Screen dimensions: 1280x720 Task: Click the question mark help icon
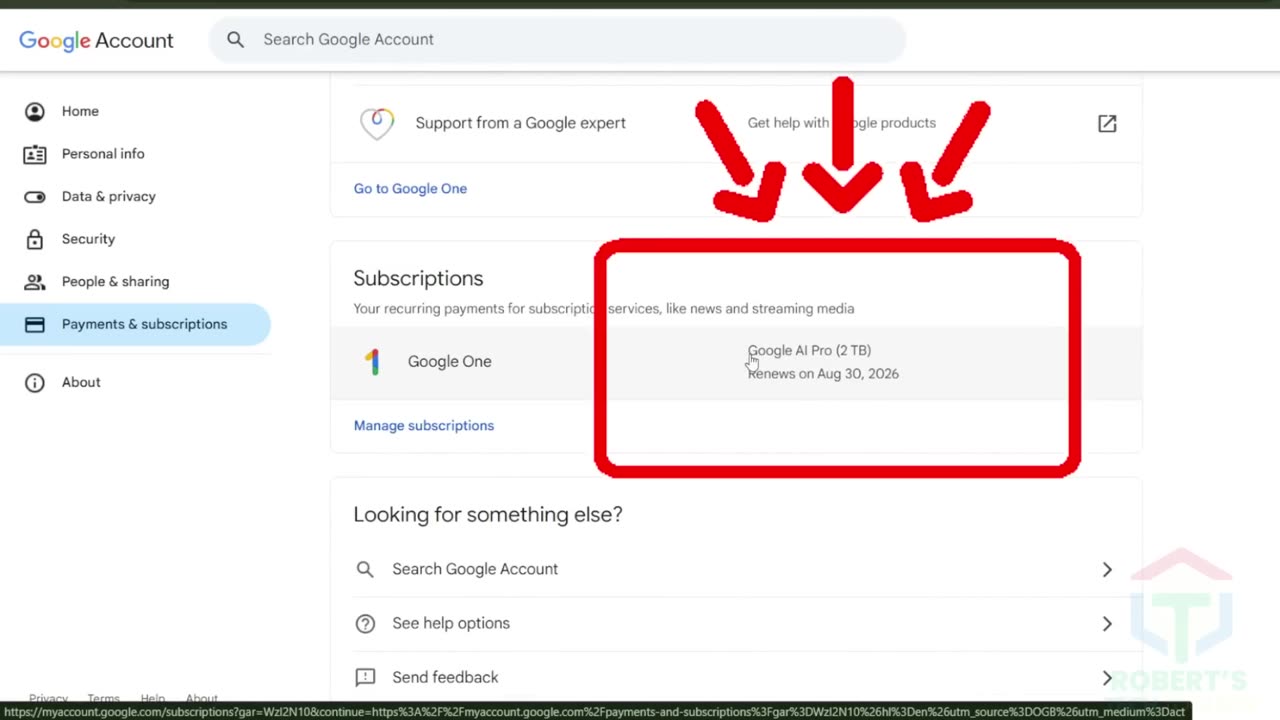point(365,623)
